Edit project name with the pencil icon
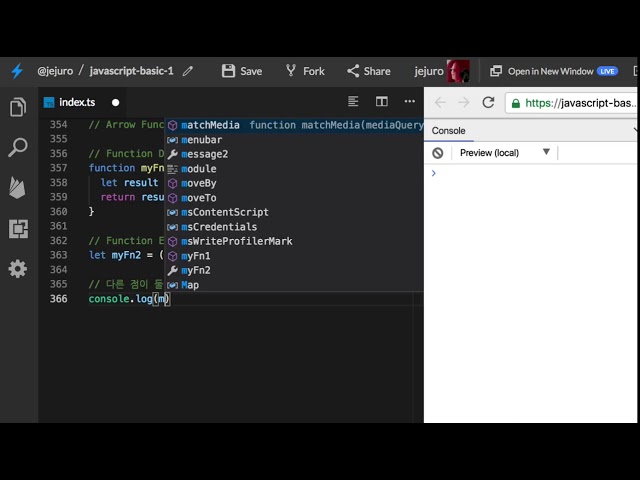Screen dimensions: 640x480 coord(188,71)
